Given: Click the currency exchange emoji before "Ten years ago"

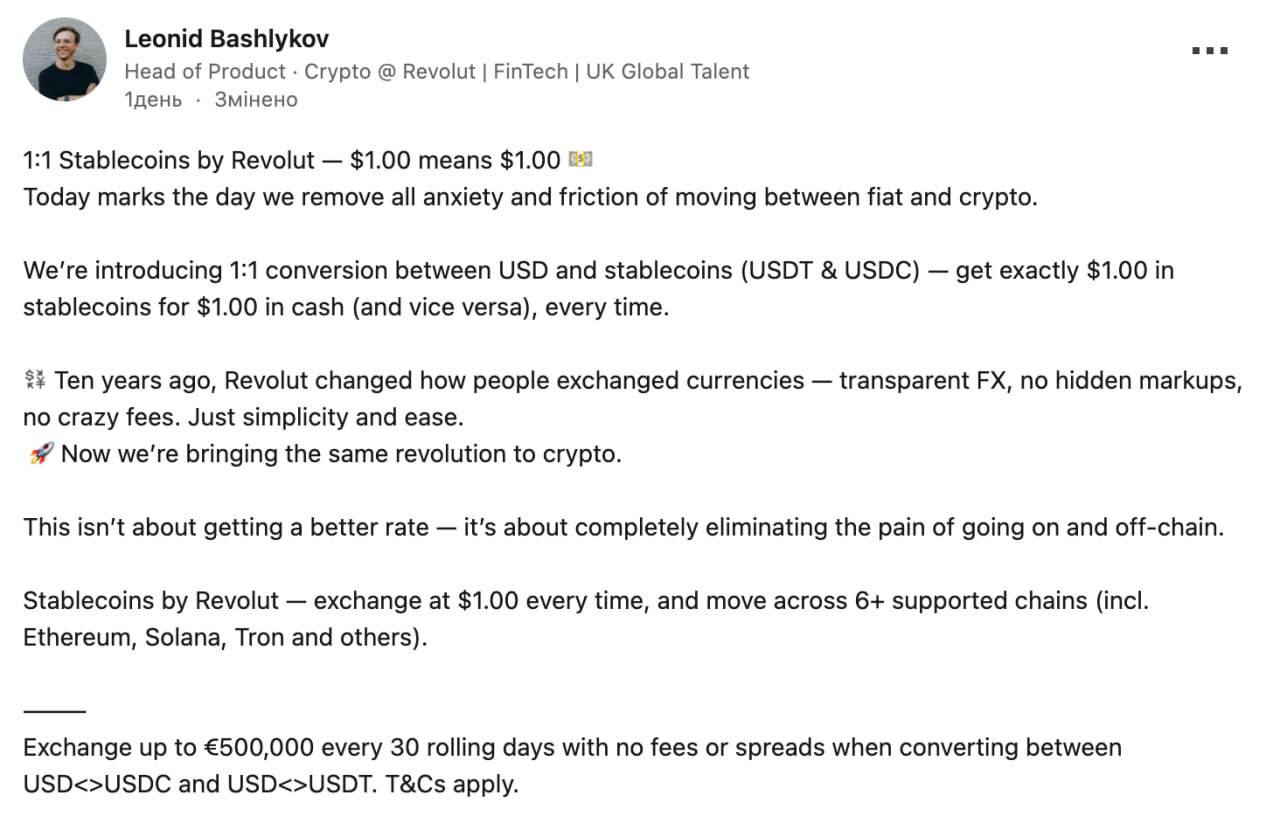Looking at the screenshot, I should click(x=35, y=380).
